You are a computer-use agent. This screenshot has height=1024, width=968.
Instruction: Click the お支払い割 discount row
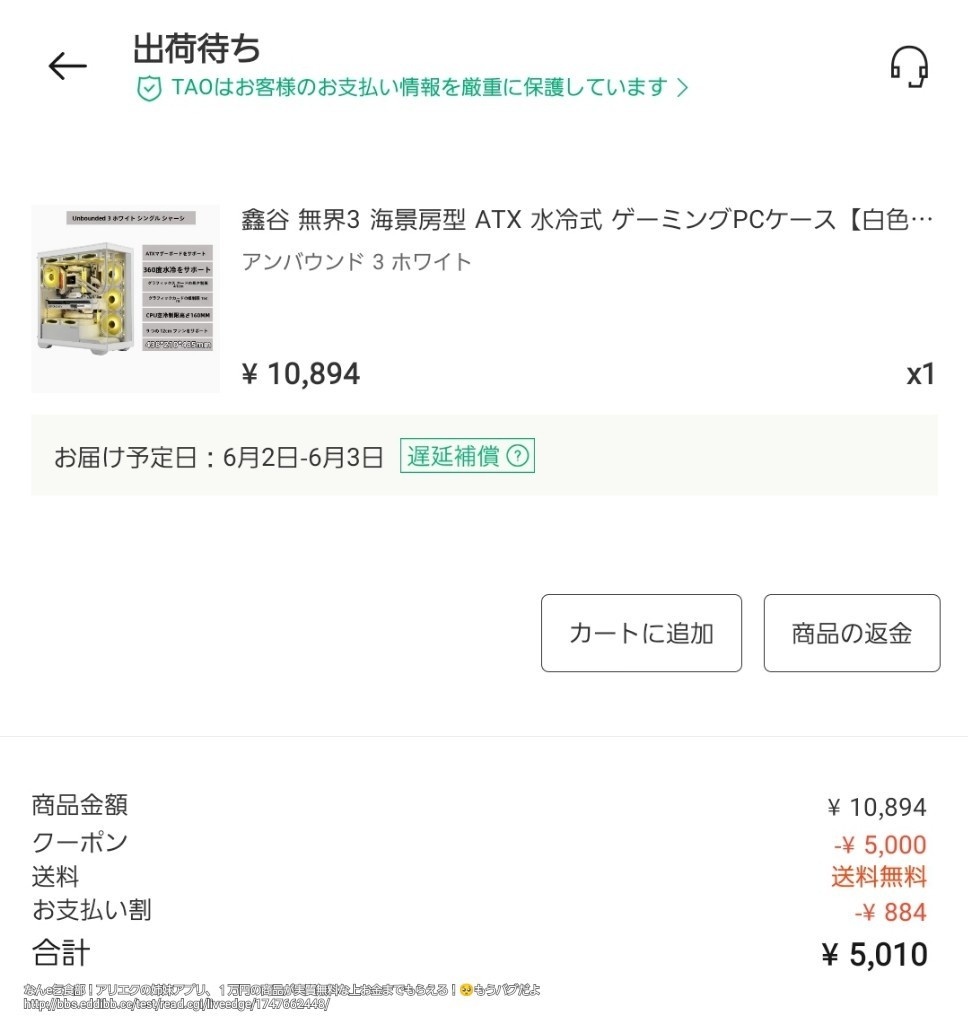point(90,910)
